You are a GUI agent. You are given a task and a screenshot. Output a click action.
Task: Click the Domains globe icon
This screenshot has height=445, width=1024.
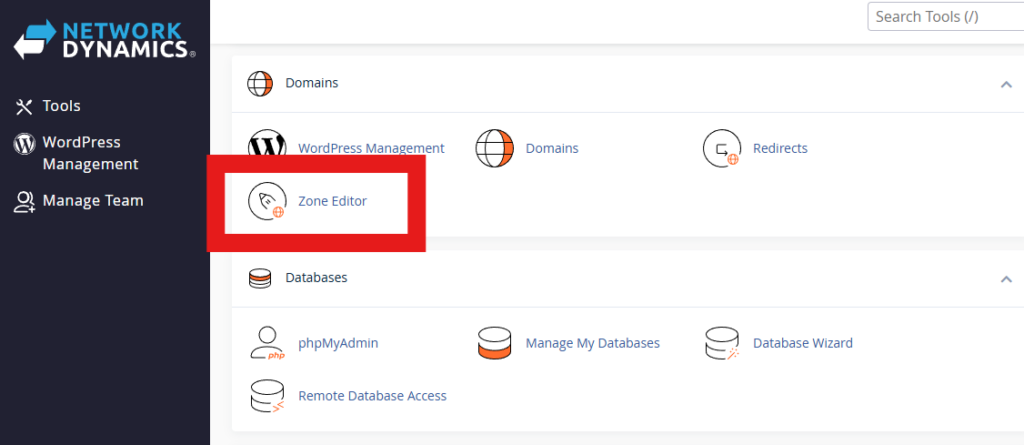pyautogui.click(x=494, y=148)
